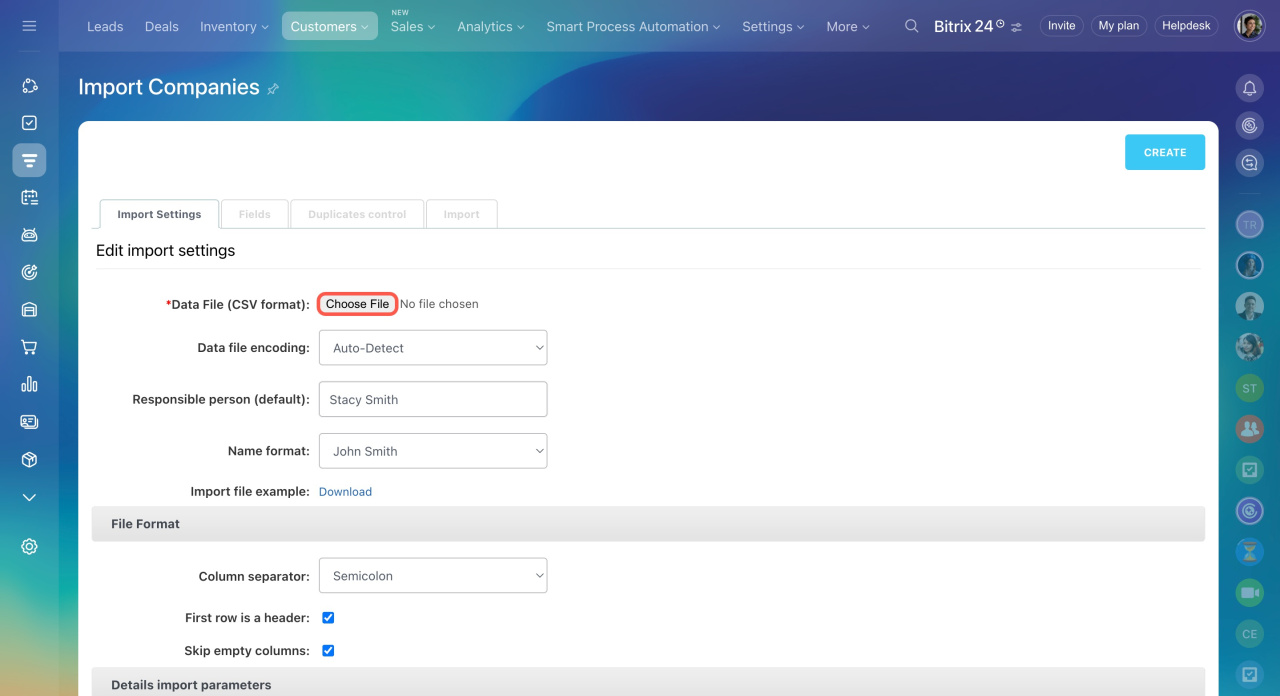The width and height of the screenshot is (1280, 696).
Task: Open the ST user chat avatar
Action: pyautogui.click(x=1249, y=388)
